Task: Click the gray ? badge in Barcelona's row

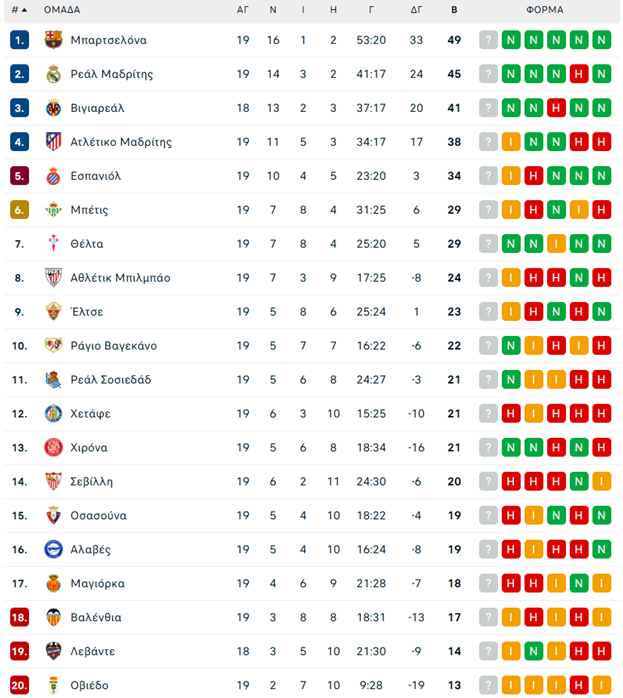Action: coord(488,40)
